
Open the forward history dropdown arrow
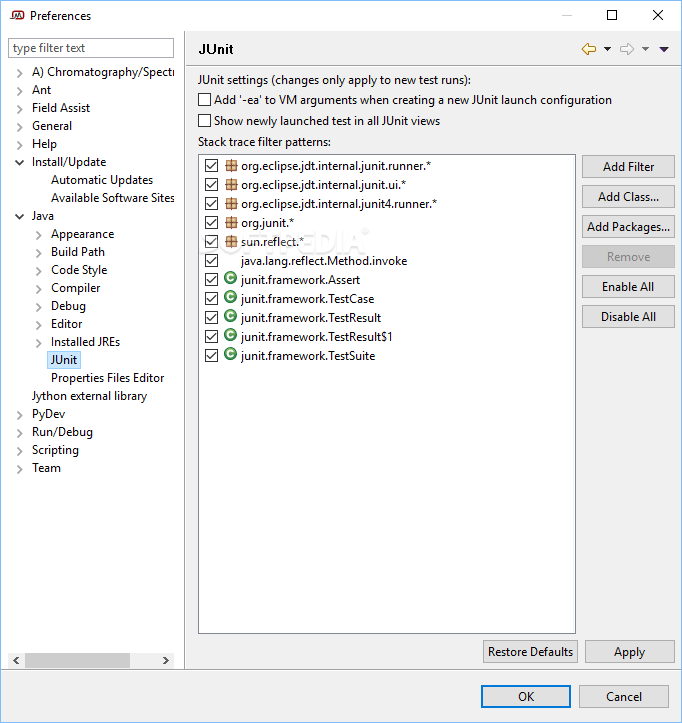click(x=646, y=49)
